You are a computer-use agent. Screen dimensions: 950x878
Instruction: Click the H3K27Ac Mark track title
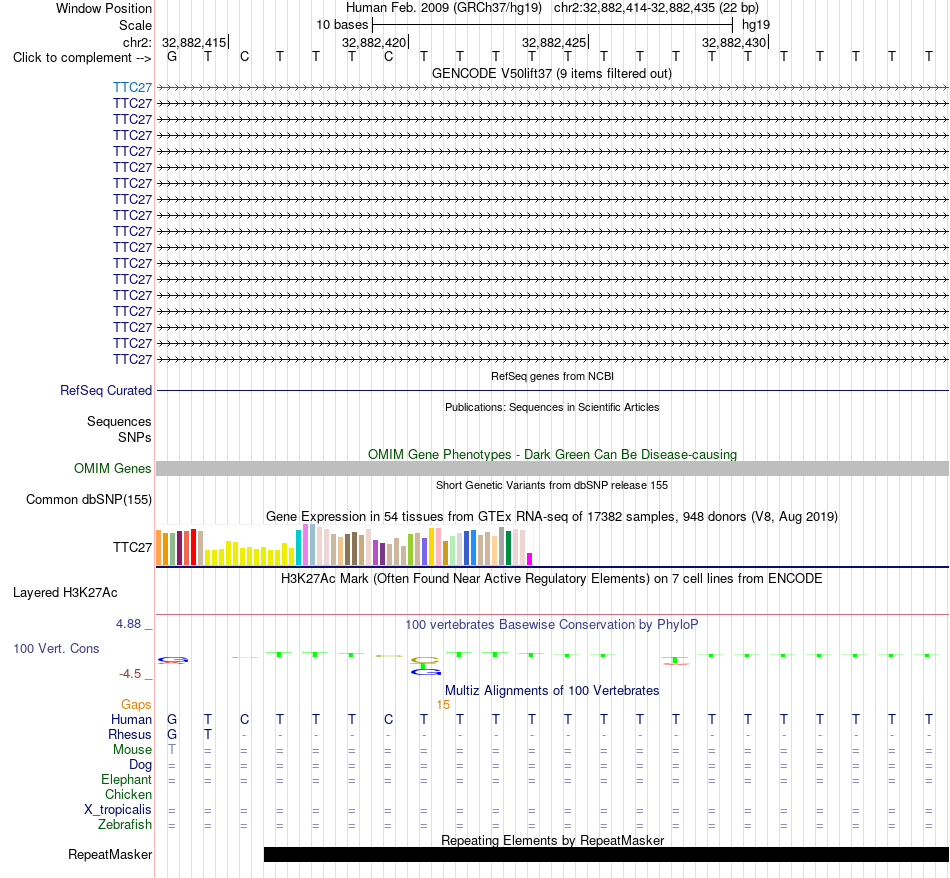[551, 578]
